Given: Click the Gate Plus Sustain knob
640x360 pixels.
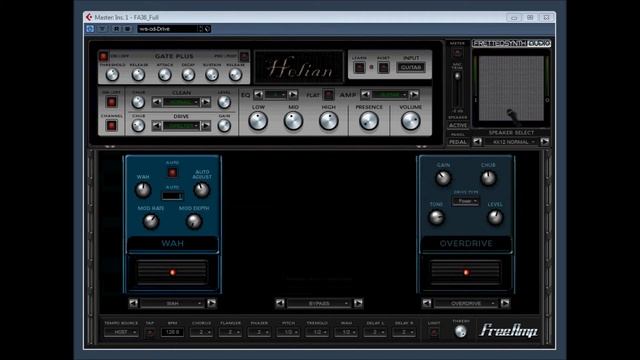Looking at the screenshot, I should [212, 75].
